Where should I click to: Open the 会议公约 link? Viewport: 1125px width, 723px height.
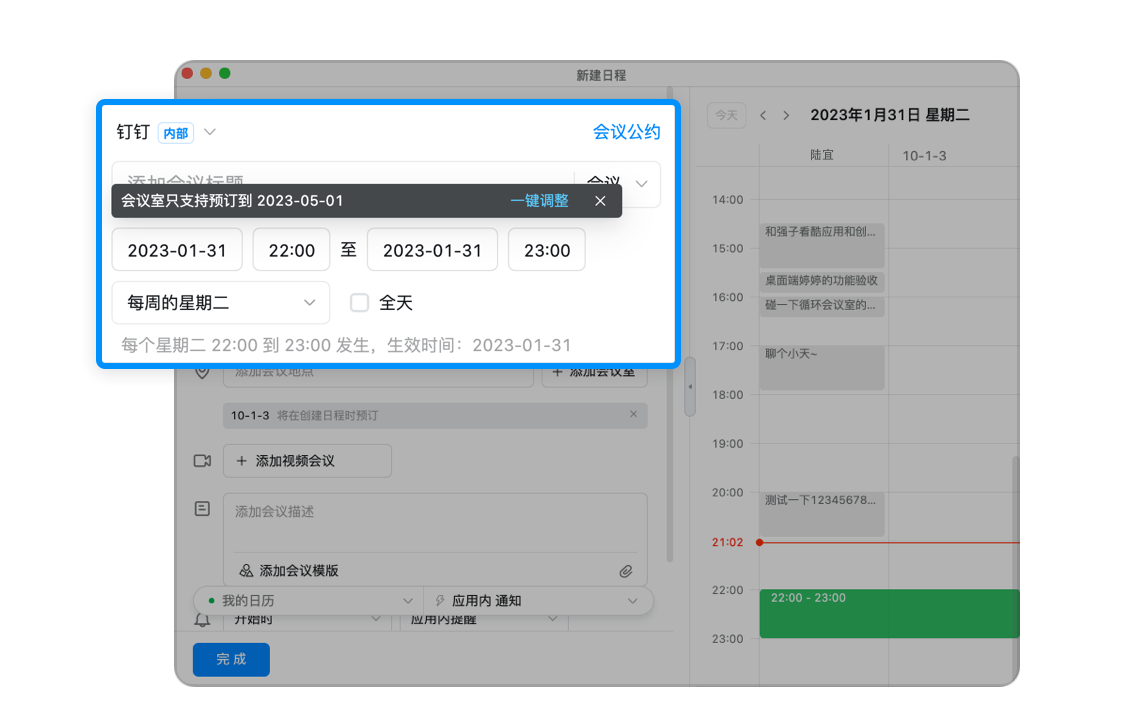626,132
